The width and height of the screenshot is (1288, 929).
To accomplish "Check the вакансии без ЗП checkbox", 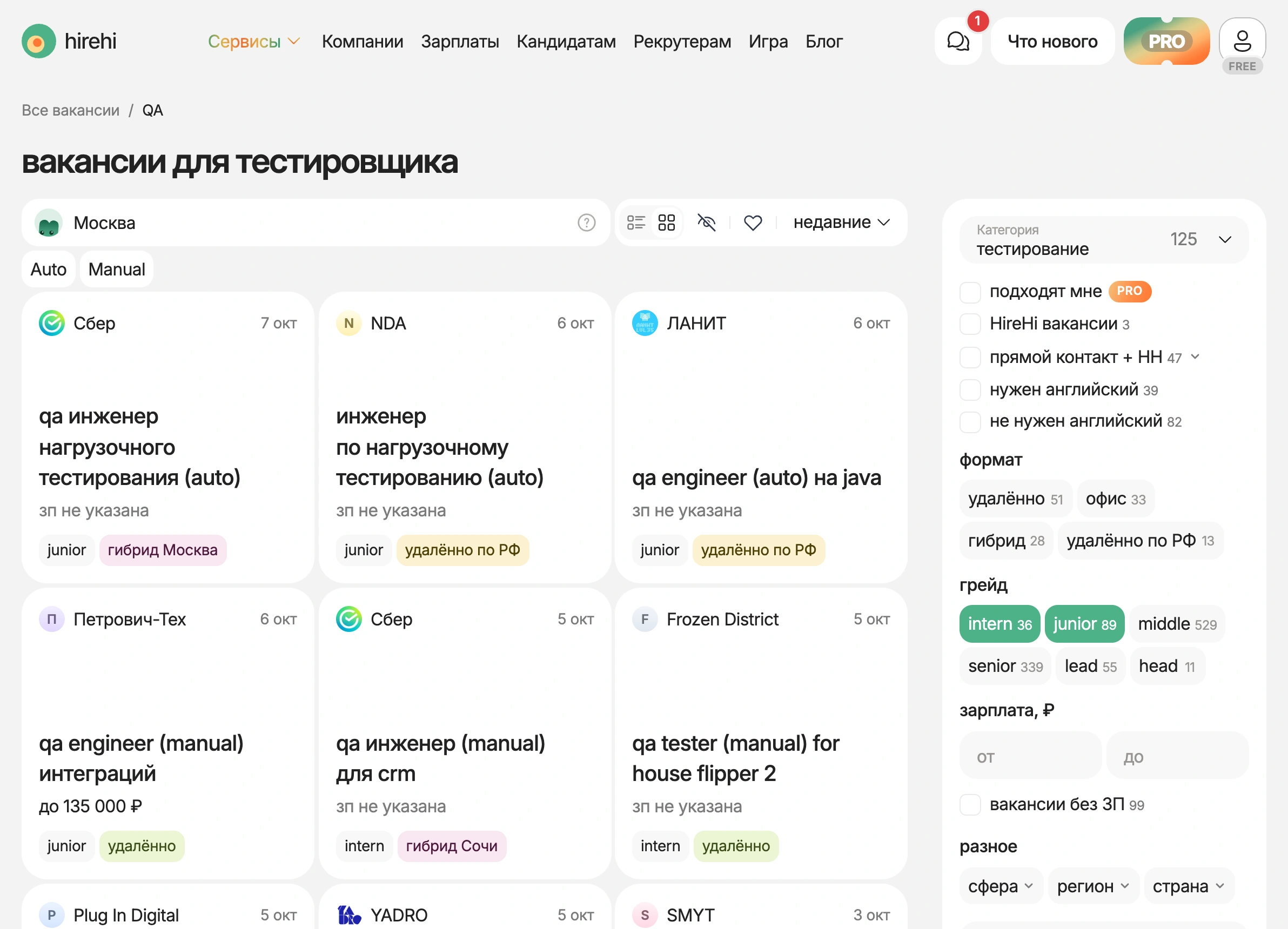I will (x=970, y=805).
